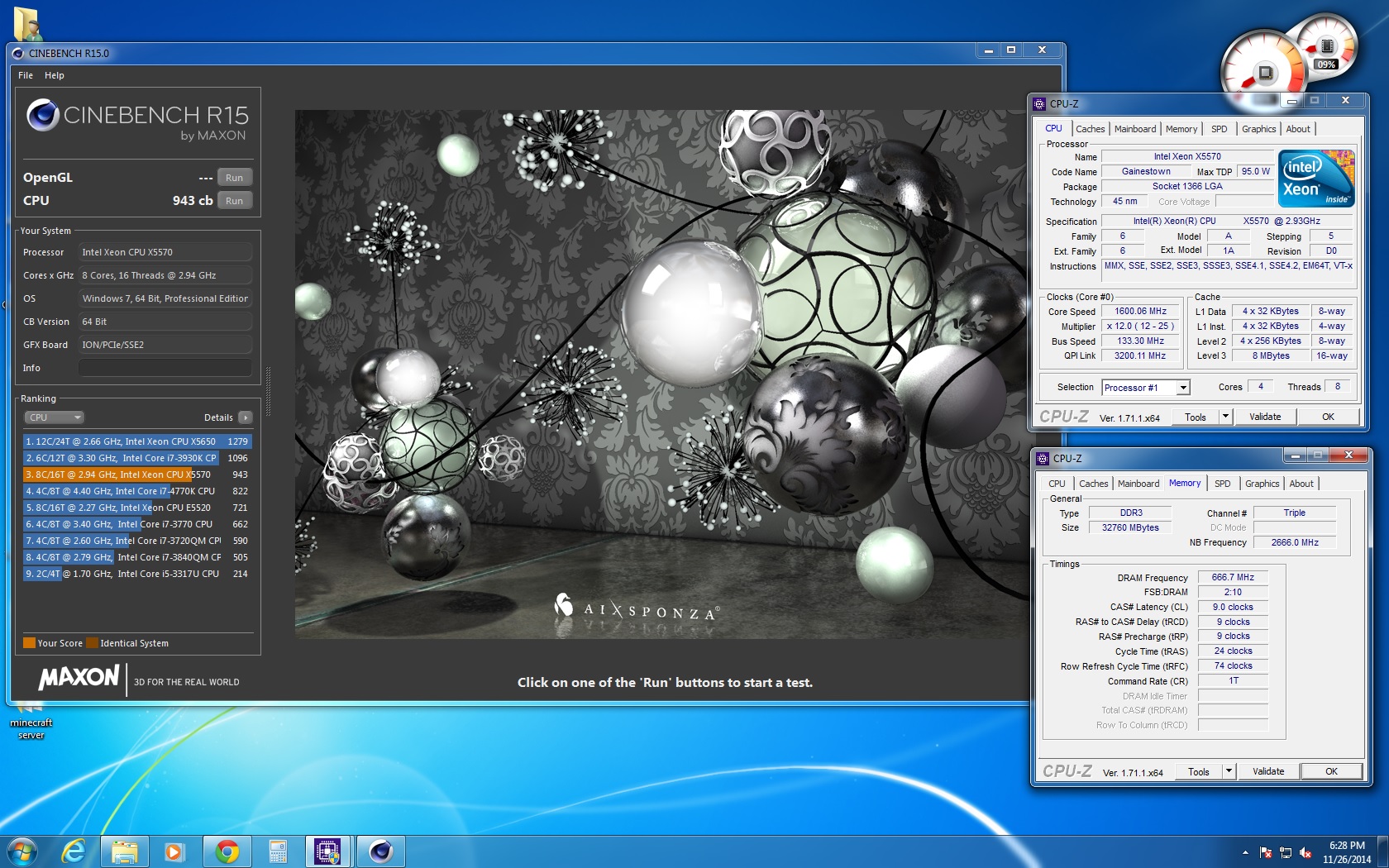This screenshot has width=1389, height=868.
Task: Open About tab in upper CPU-Z window
Action: pyautogui.click(x=1298, y=129)
